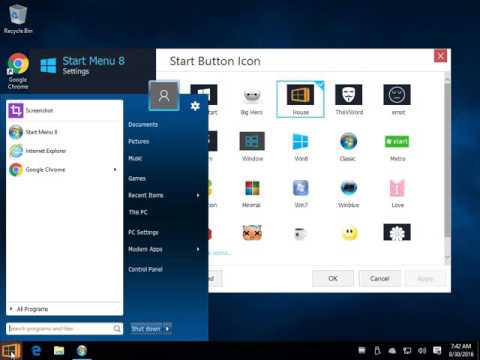Pick the yellow smiley face icon

349,233
